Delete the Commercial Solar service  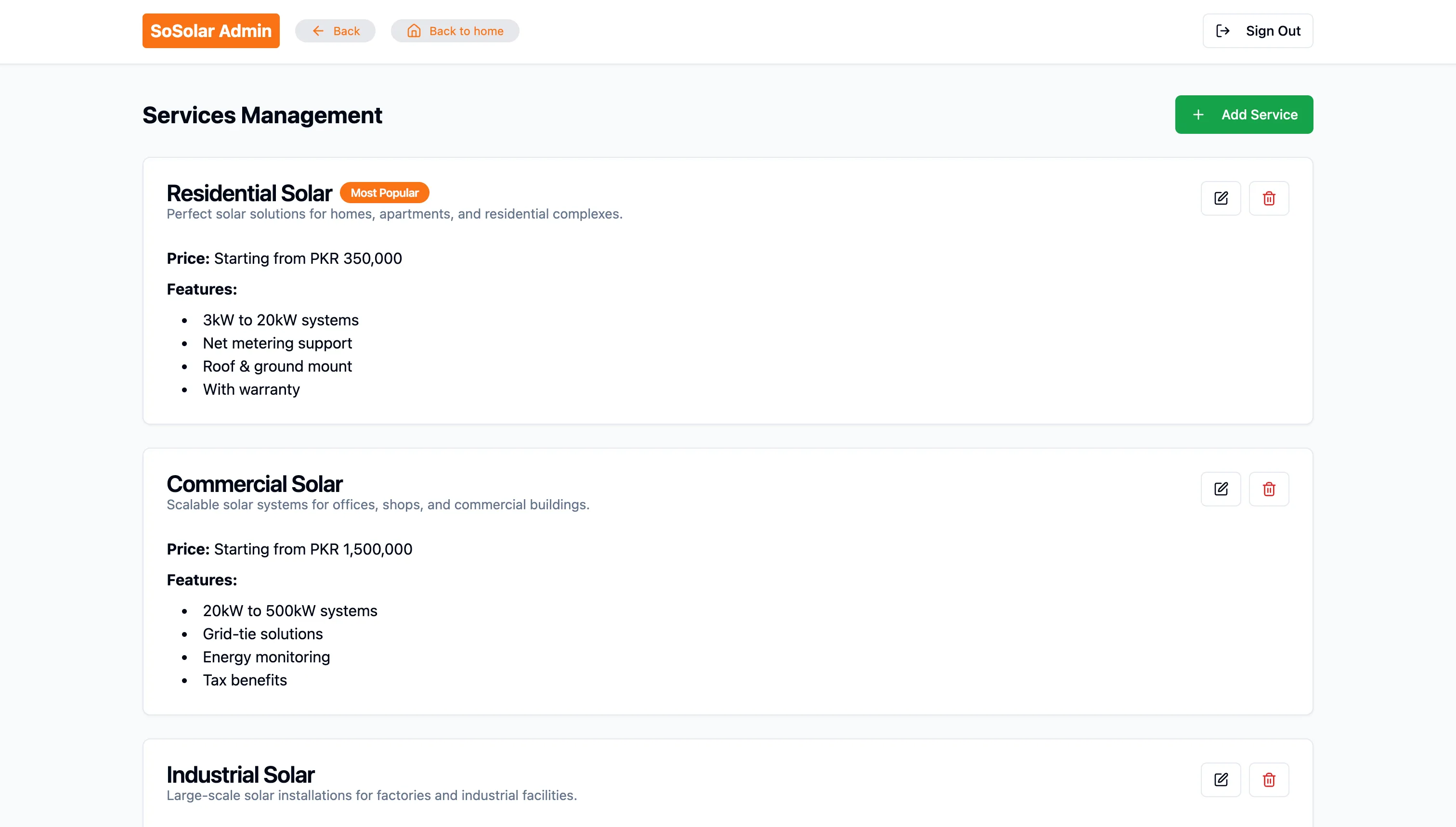coord(1269,489)
